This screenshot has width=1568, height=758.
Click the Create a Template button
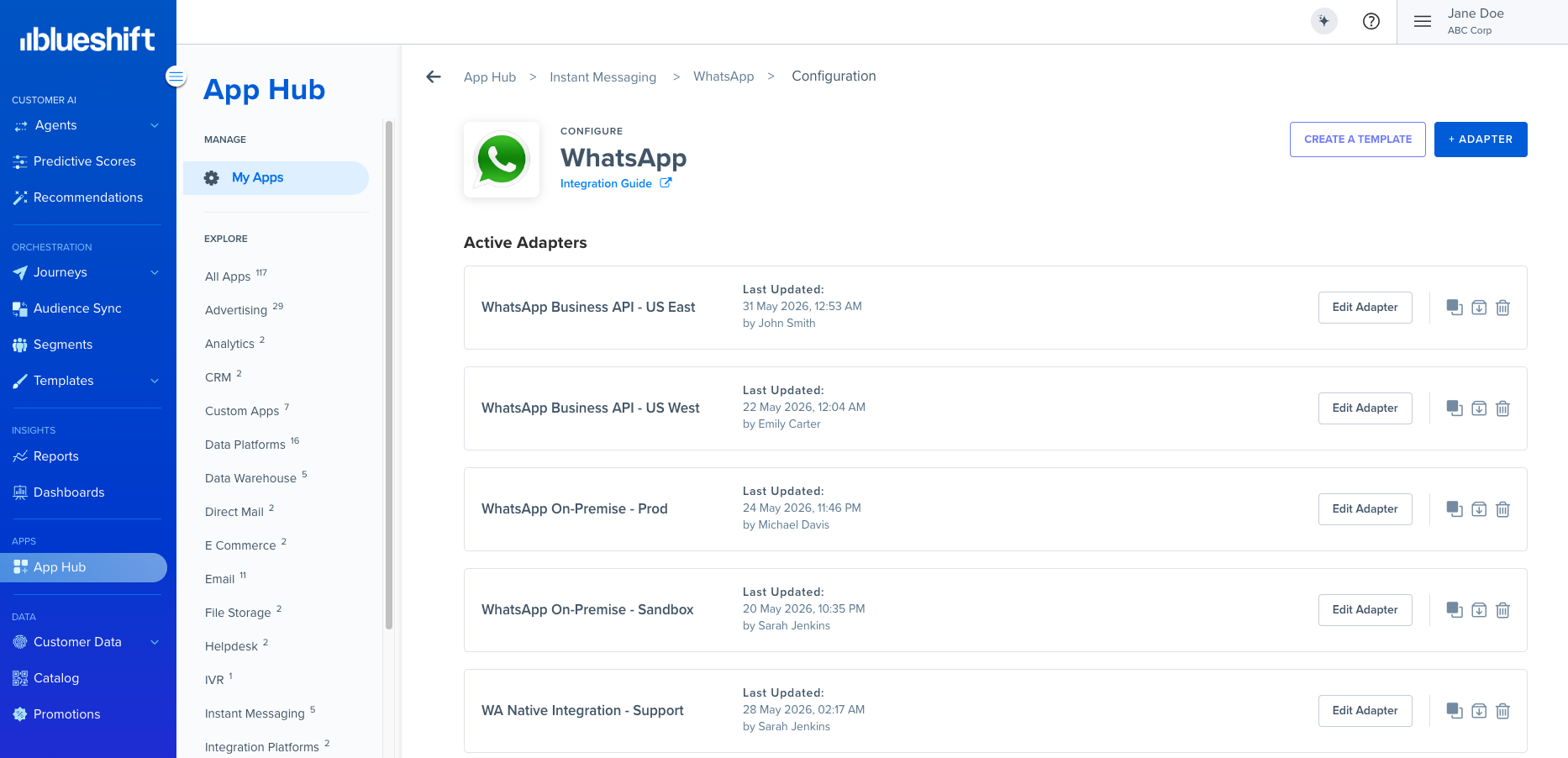1358,139
